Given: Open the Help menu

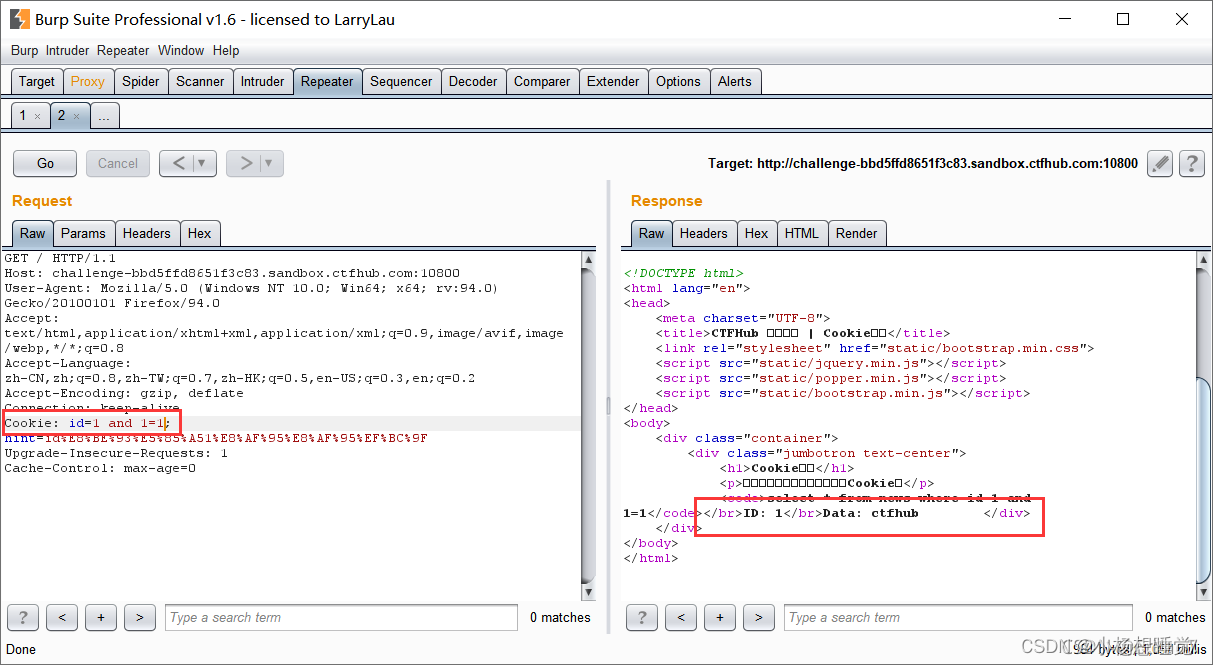Looking at the screenshot, I should [x=226, y=50].
